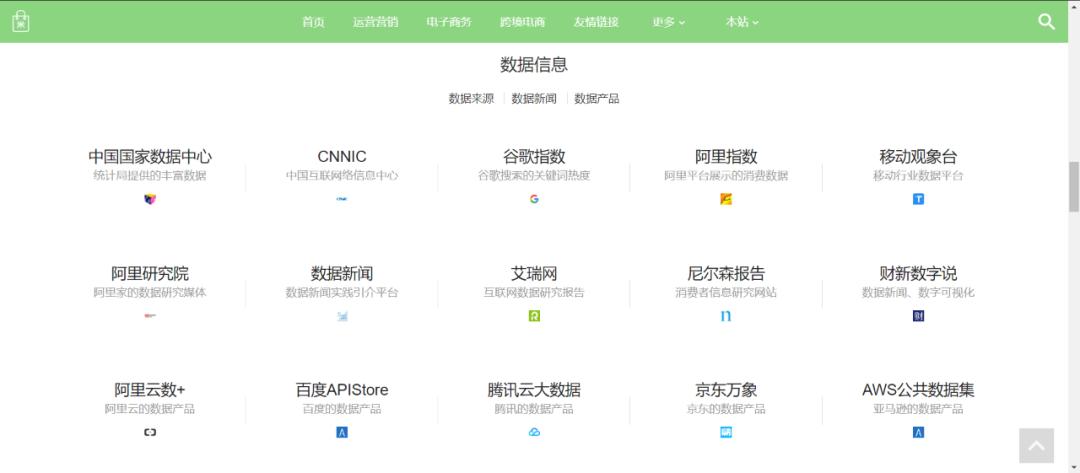Switch to the 数据新闻 filter tab
The height and width of the screenshot is (473, 1080).
click(534, 98)
